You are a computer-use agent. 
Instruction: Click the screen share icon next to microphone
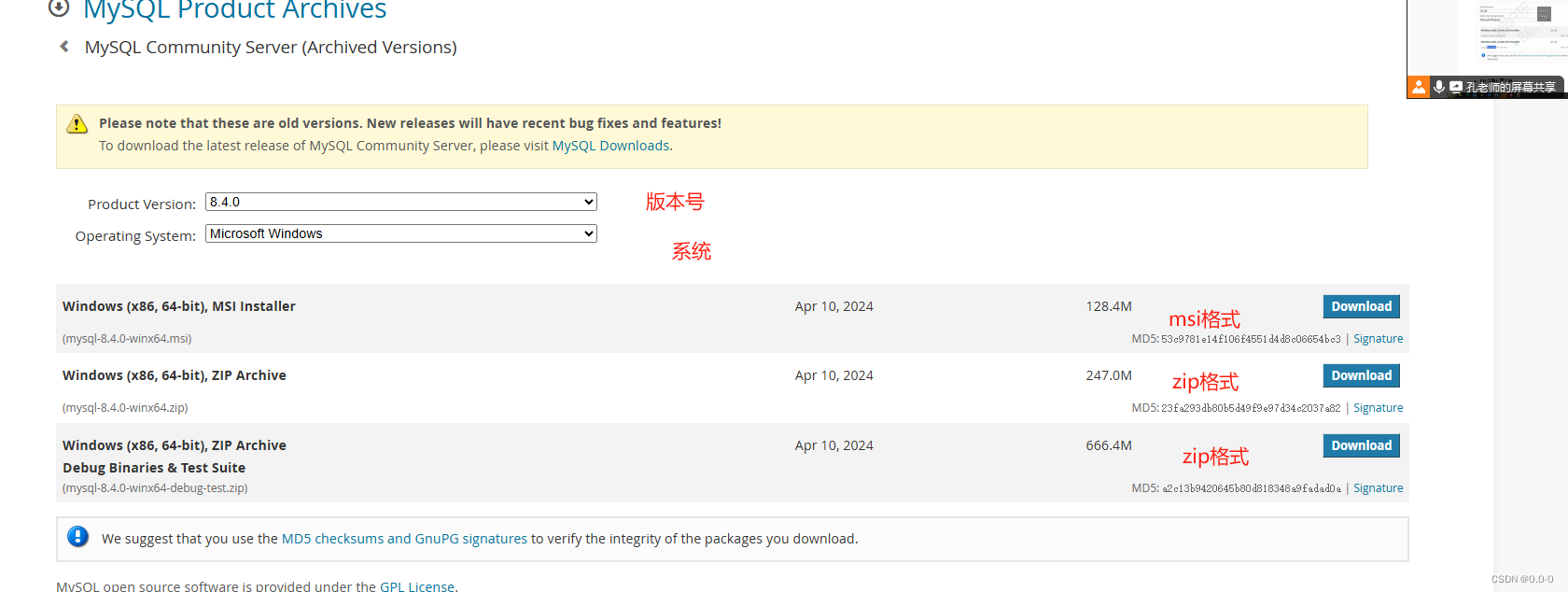[x=1456, y=87]
